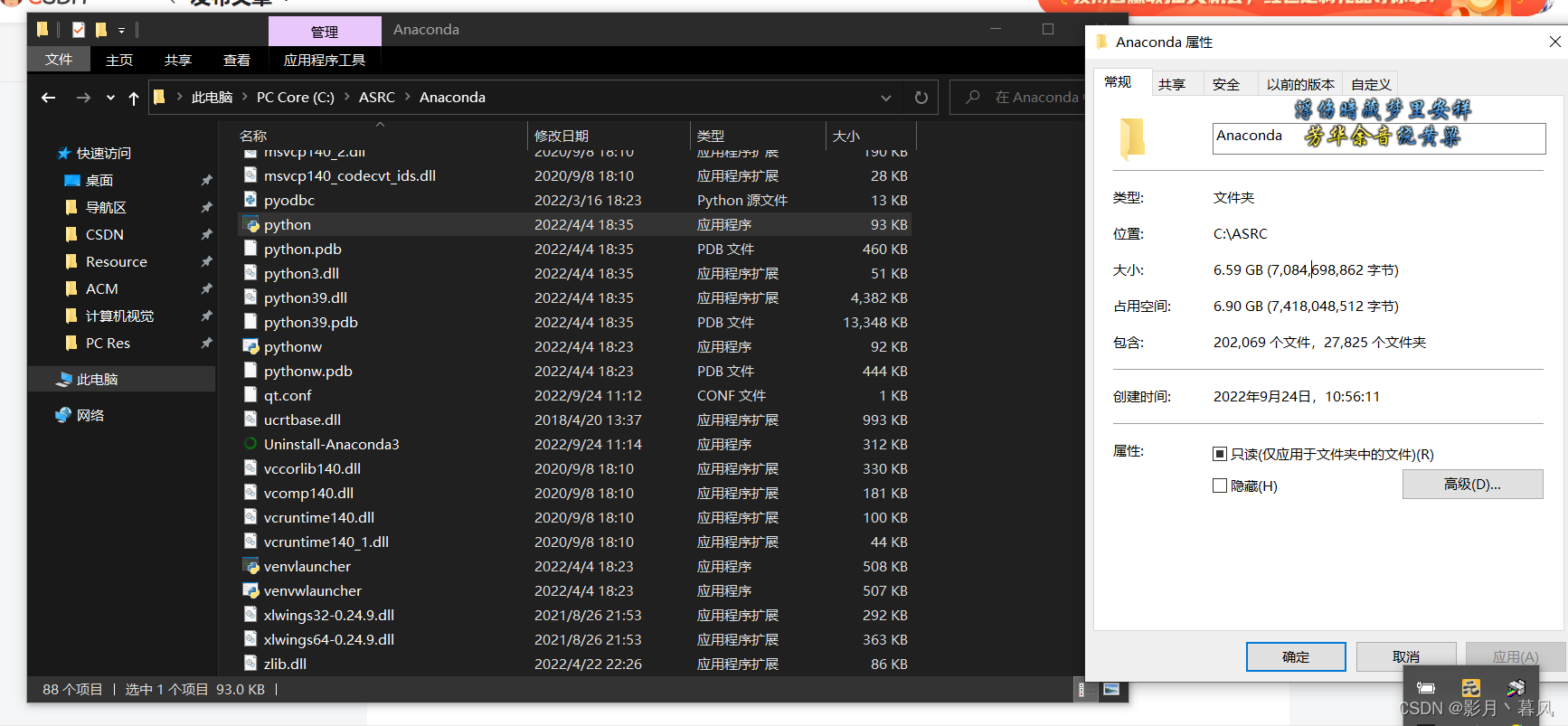Toggle the Hidden attribute checkbox
Image resolution: width=1568 pixels, height=726 pixels.
pos(1220,486)
